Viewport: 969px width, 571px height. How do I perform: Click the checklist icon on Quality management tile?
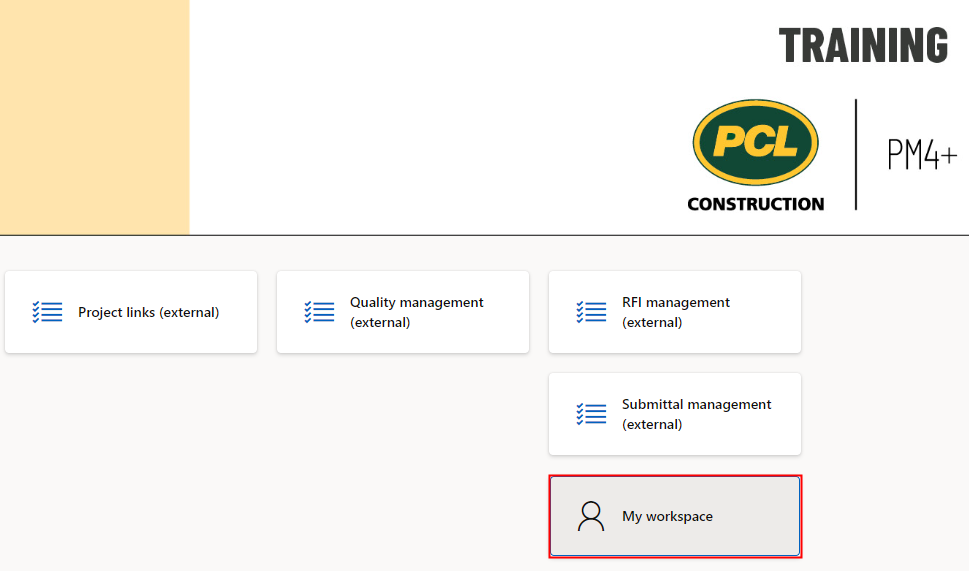point(319,312)
